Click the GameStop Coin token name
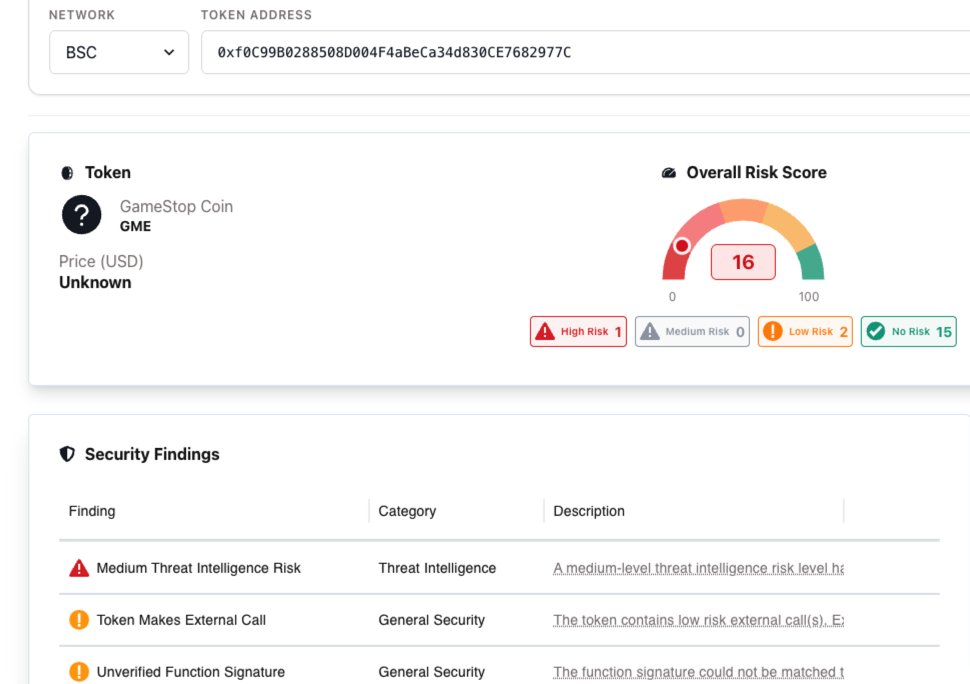970x684 pixels. (x=176, y=207)
